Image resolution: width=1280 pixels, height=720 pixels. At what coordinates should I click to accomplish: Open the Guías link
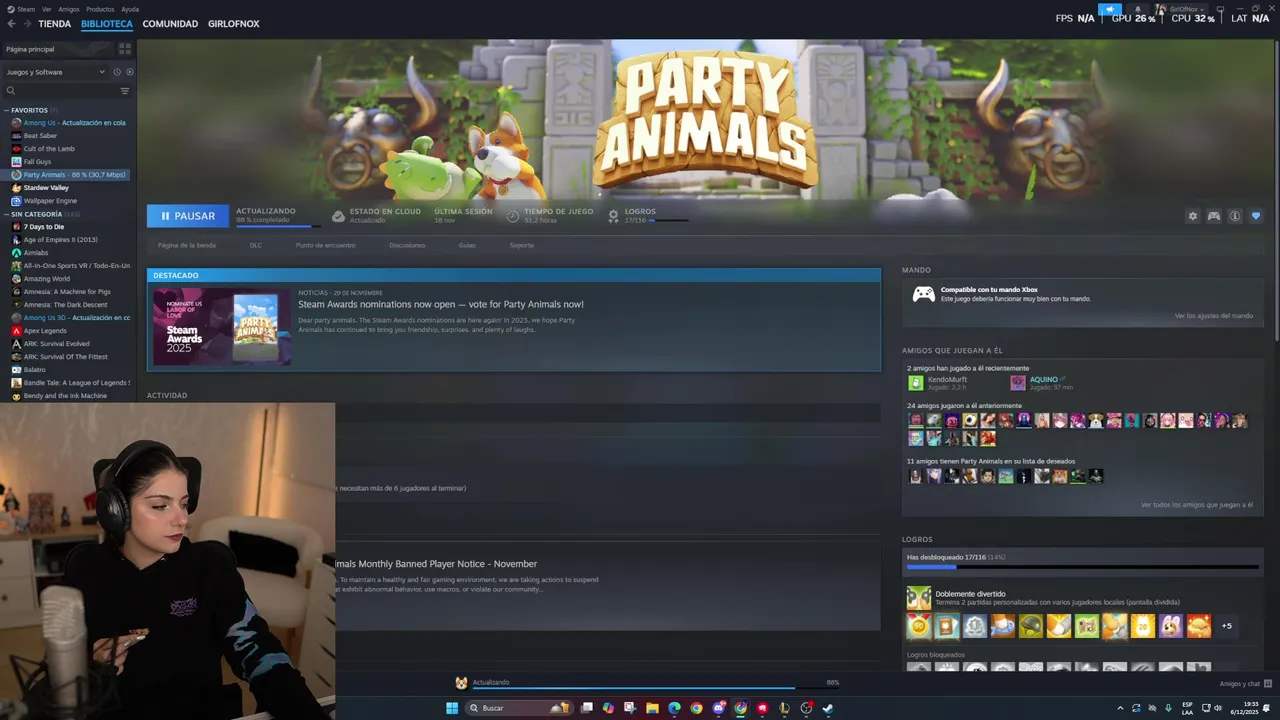[x=467, y=245]
